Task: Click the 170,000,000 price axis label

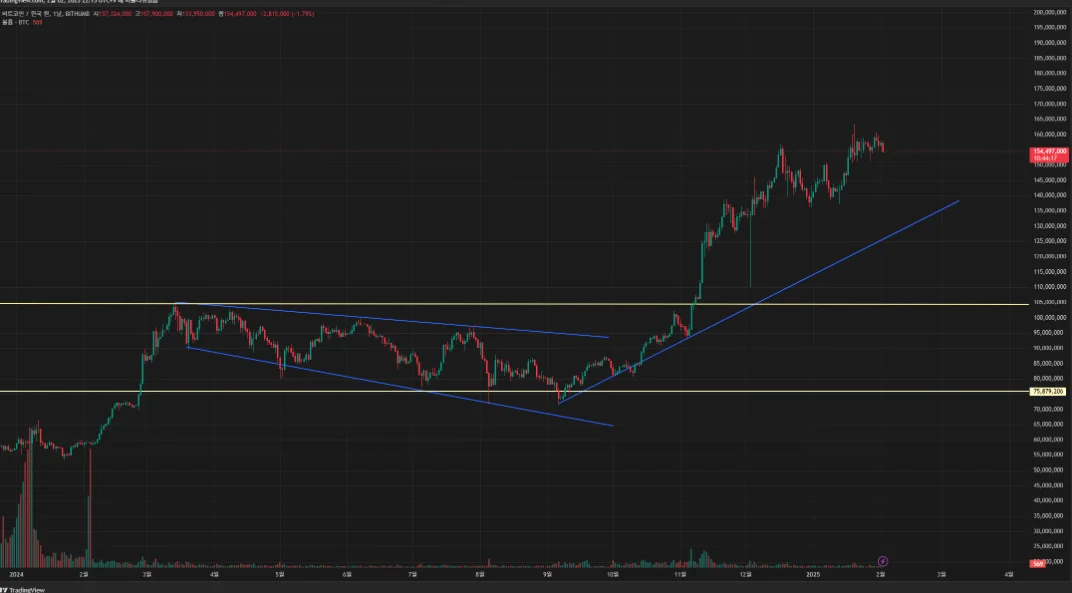Action: (x=1050, y=104)
